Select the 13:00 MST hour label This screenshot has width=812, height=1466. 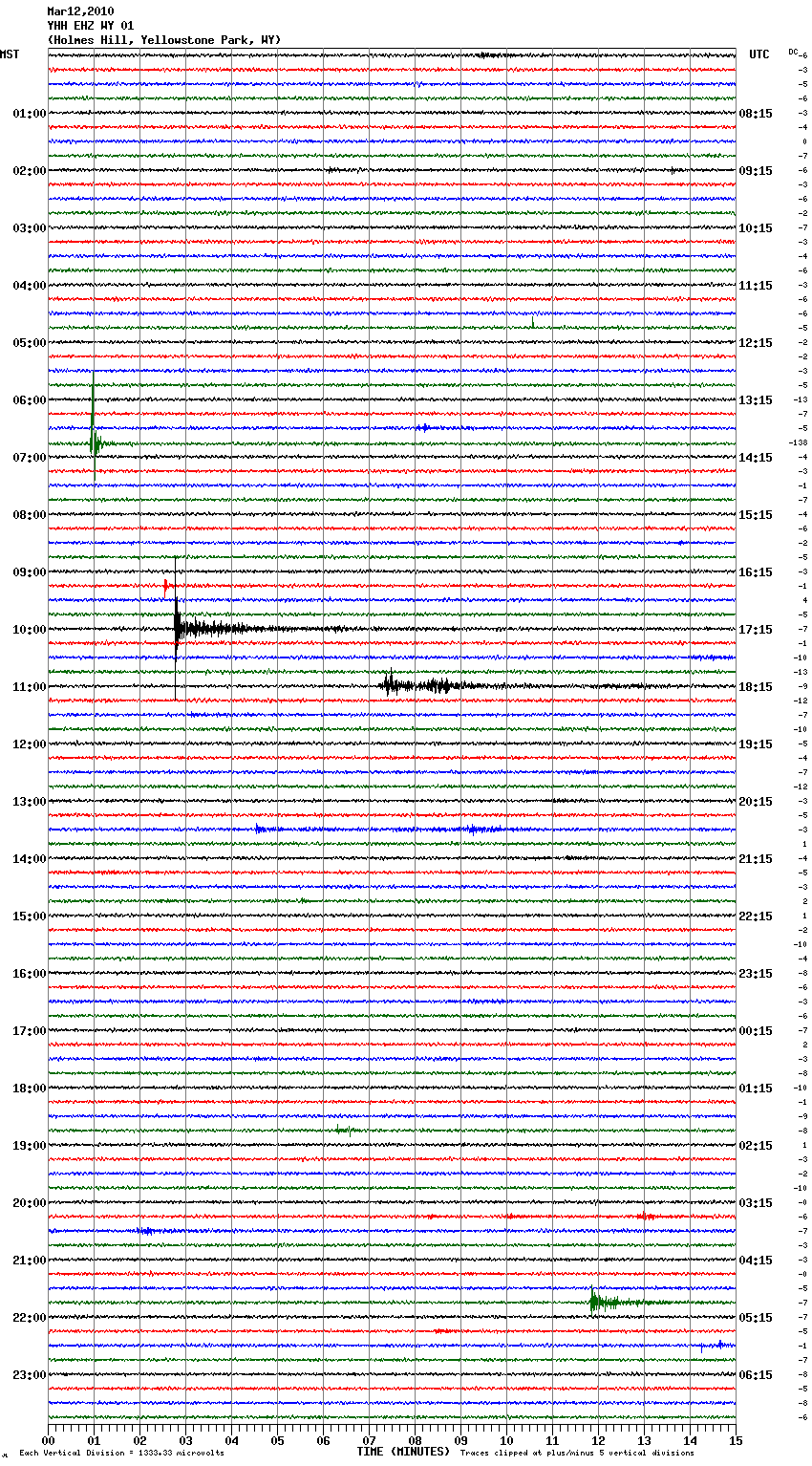coord(30,802)
